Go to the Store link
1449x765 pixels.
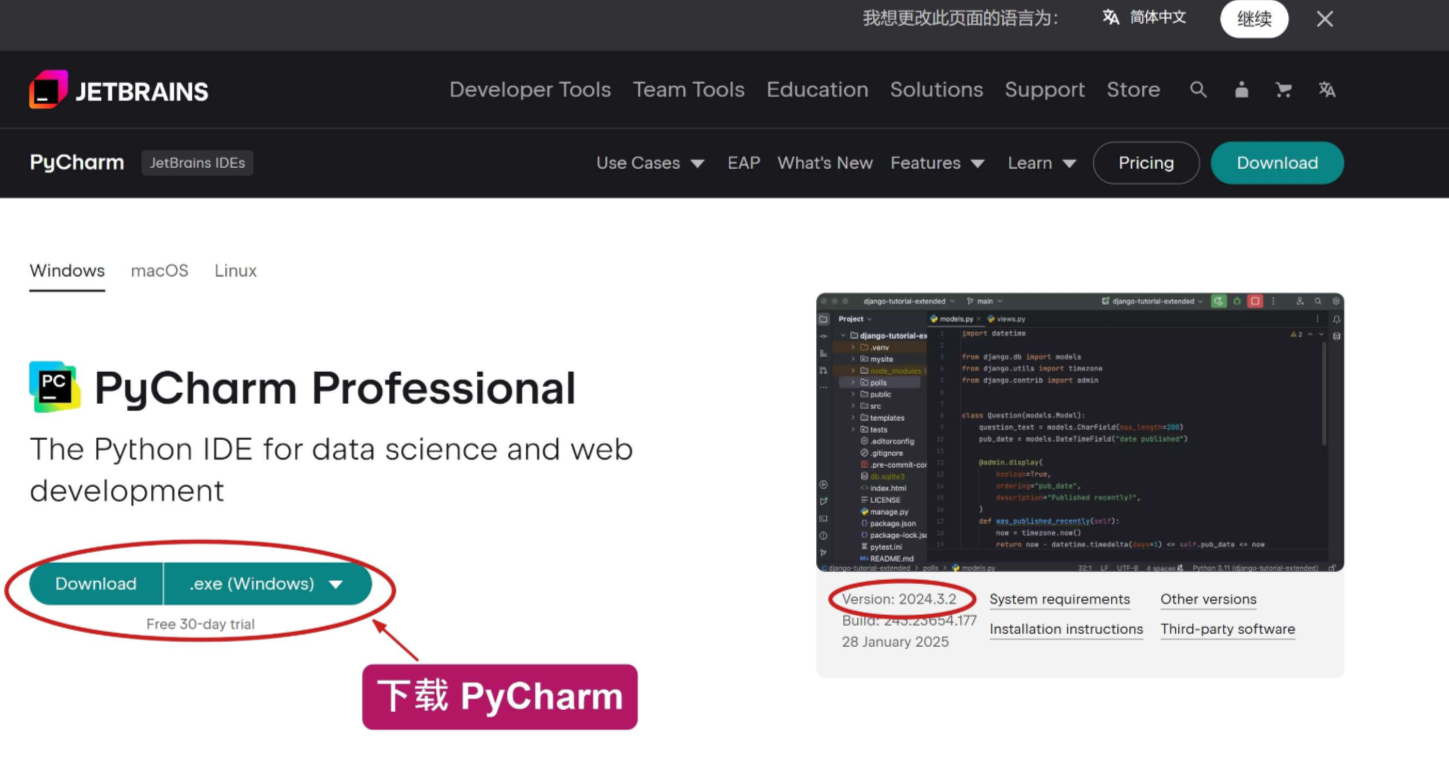pos(1133,90)
